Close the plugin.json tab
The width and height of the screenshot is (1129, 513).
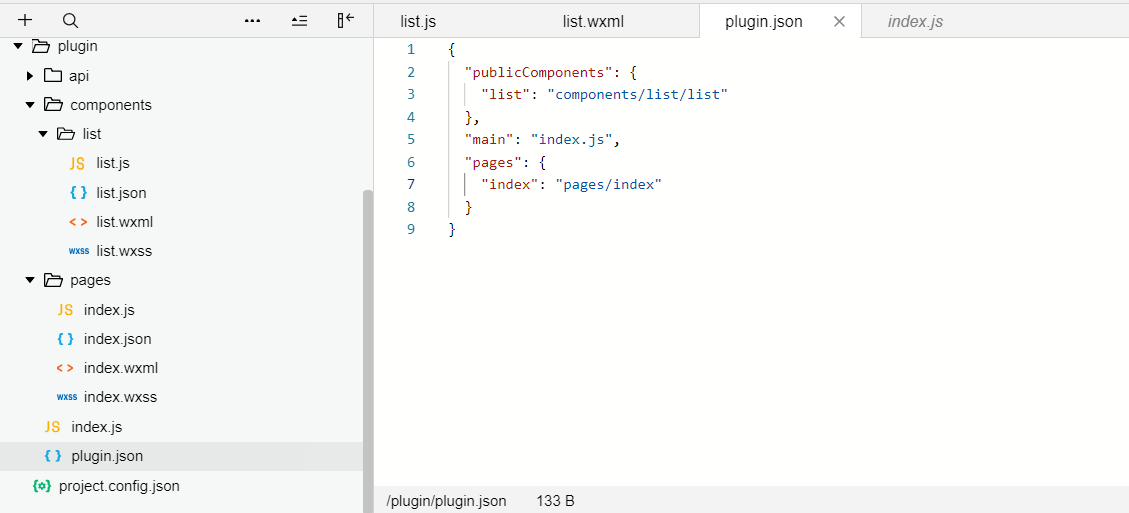coord(839,21)
